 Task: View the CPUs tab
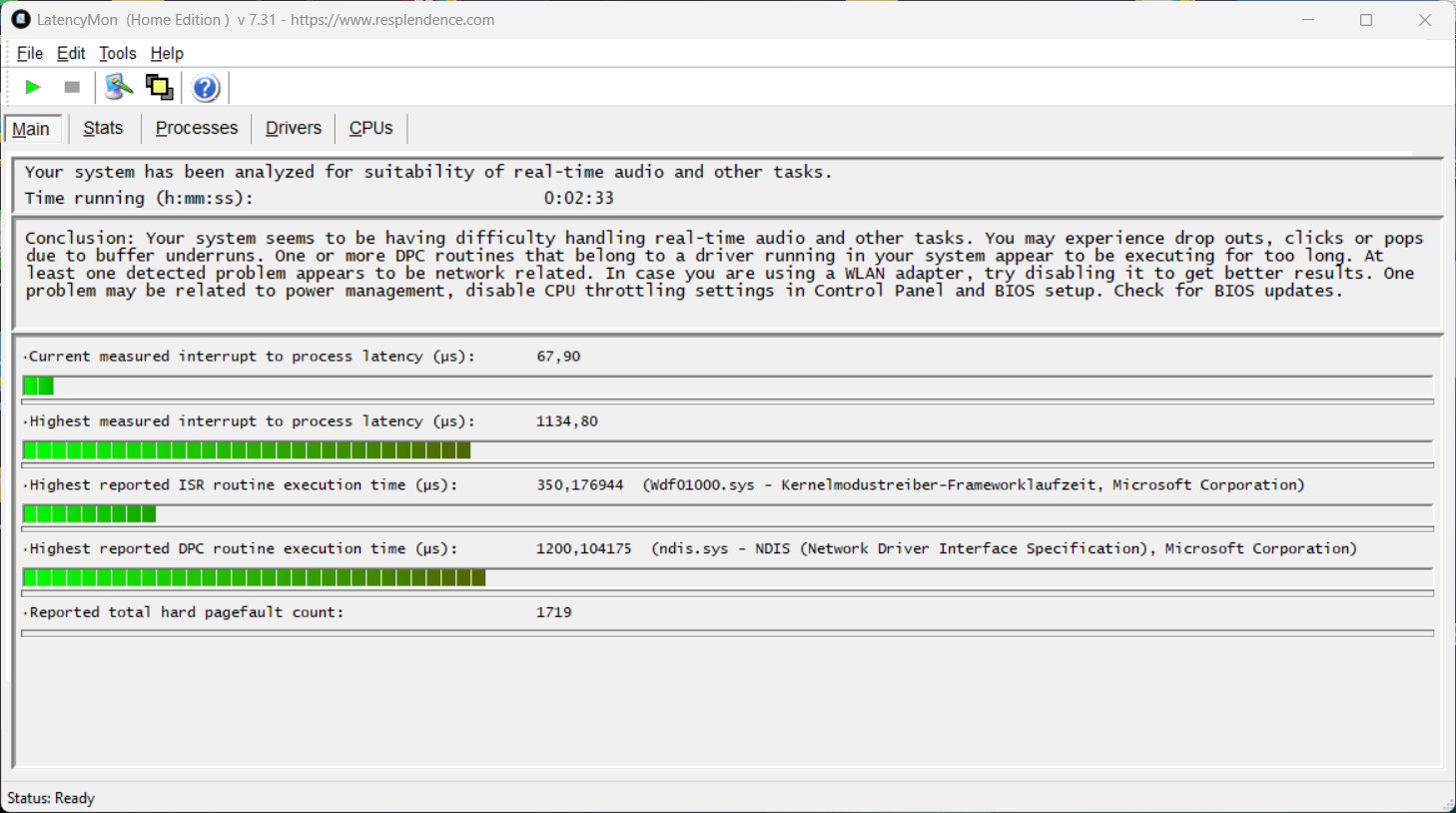(370, 128)
